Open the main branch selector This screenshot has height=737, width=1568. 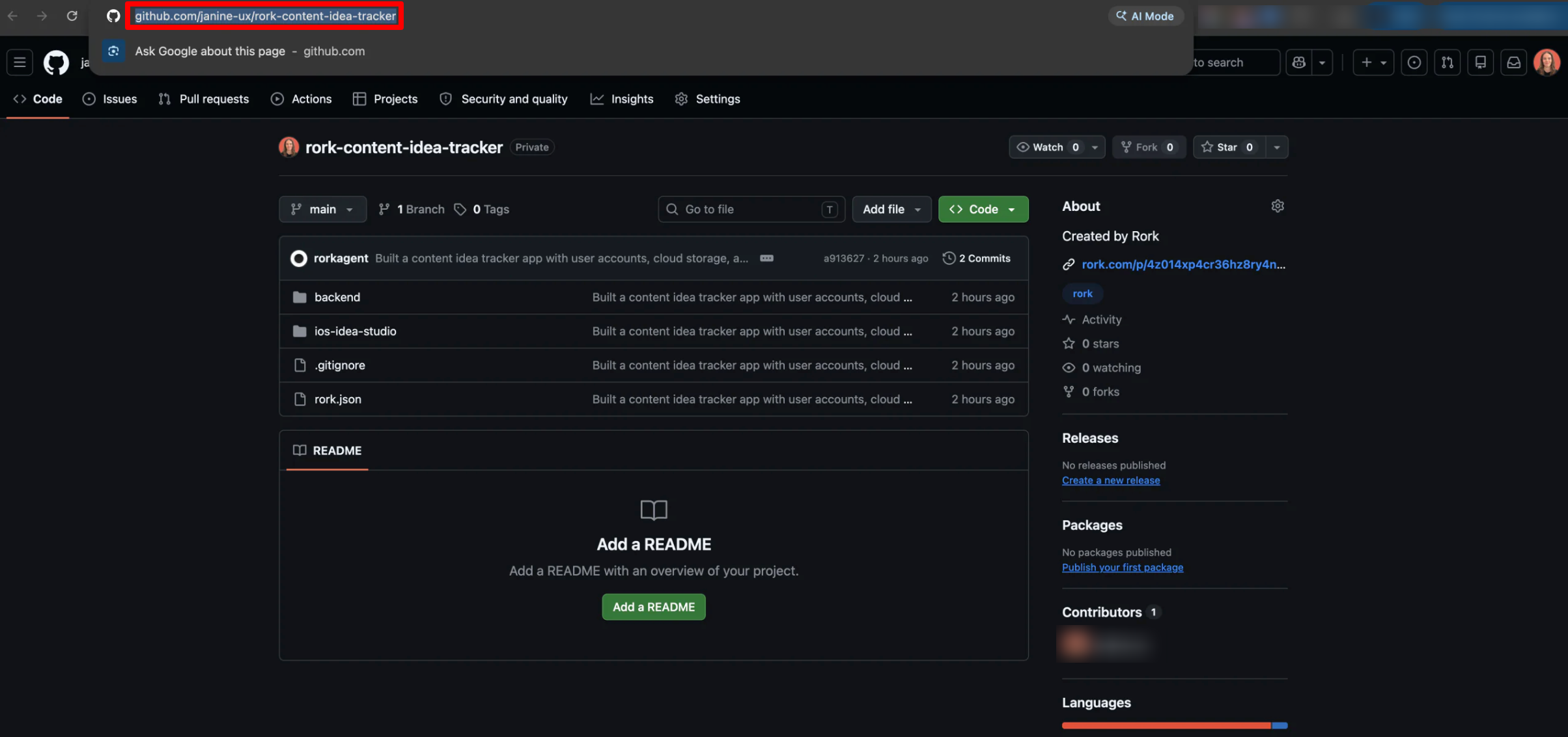click(x=322, y=209)
